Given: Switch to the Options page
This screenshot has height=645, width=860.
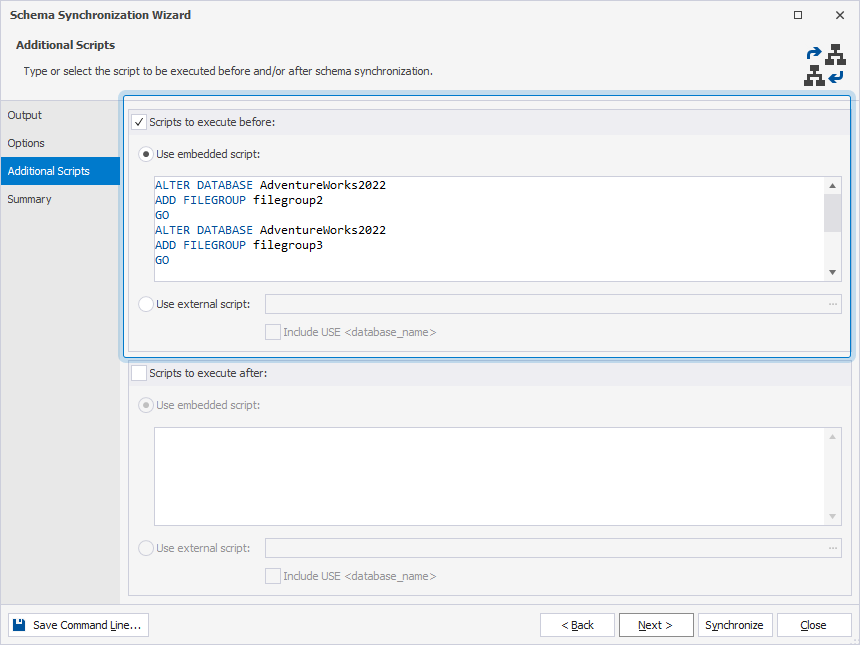Looking at the screenshot, I should click(24, 143).
